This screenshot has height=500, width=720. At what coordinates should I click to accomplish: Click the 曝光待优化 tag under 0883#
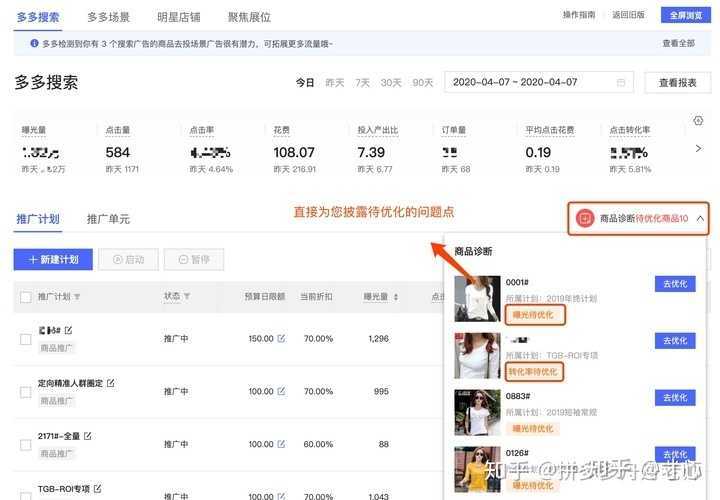coord(533,428)
